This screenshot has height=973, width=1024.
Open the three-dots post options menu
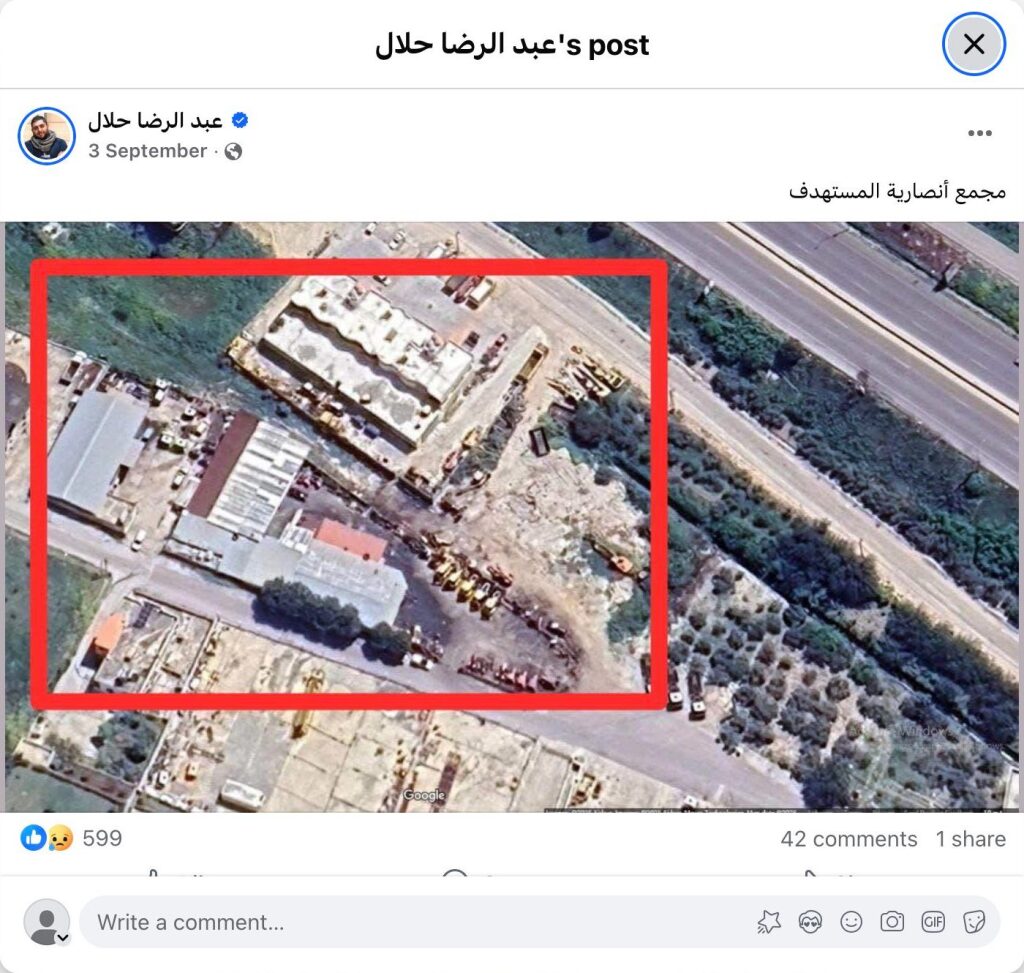tap(980, 133)
